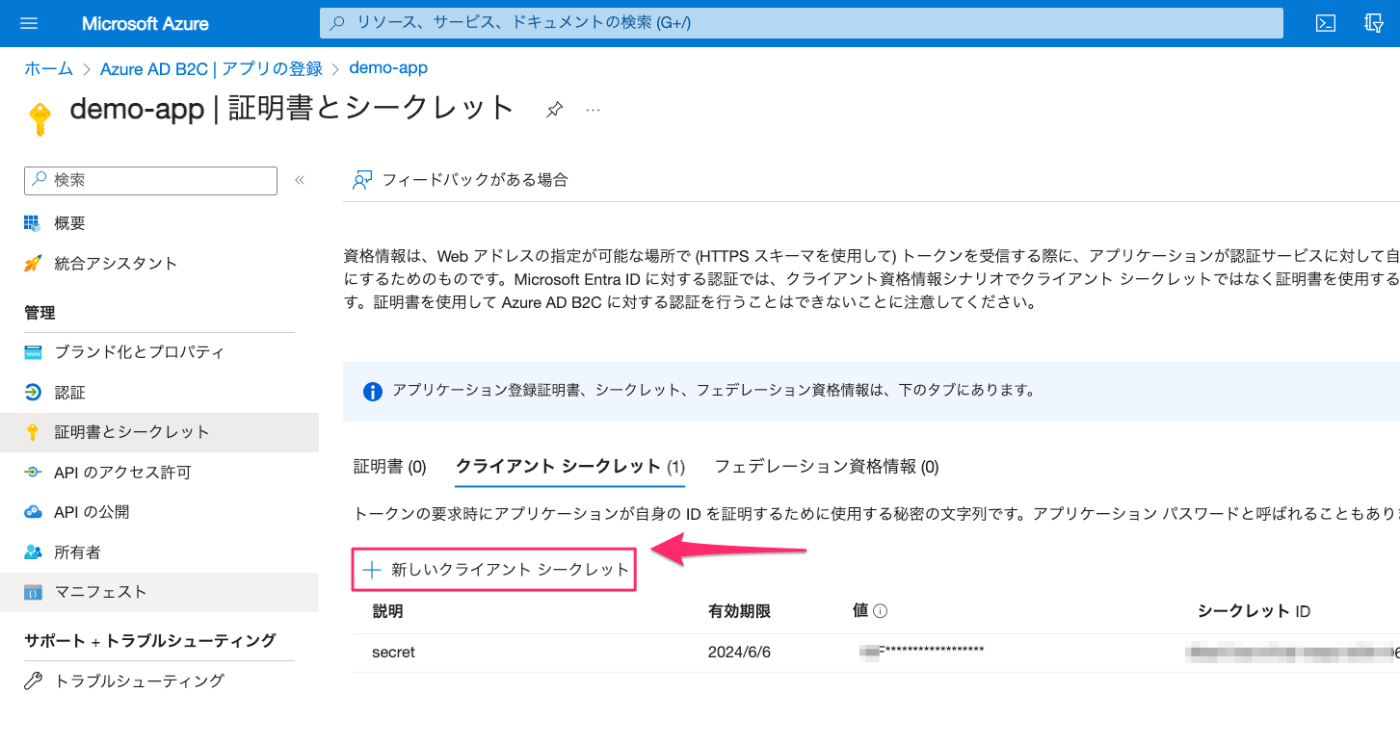Go to ホーム breadcrumb link
This screenshot has height=744, width=1400.
click(x=49, y=68)
